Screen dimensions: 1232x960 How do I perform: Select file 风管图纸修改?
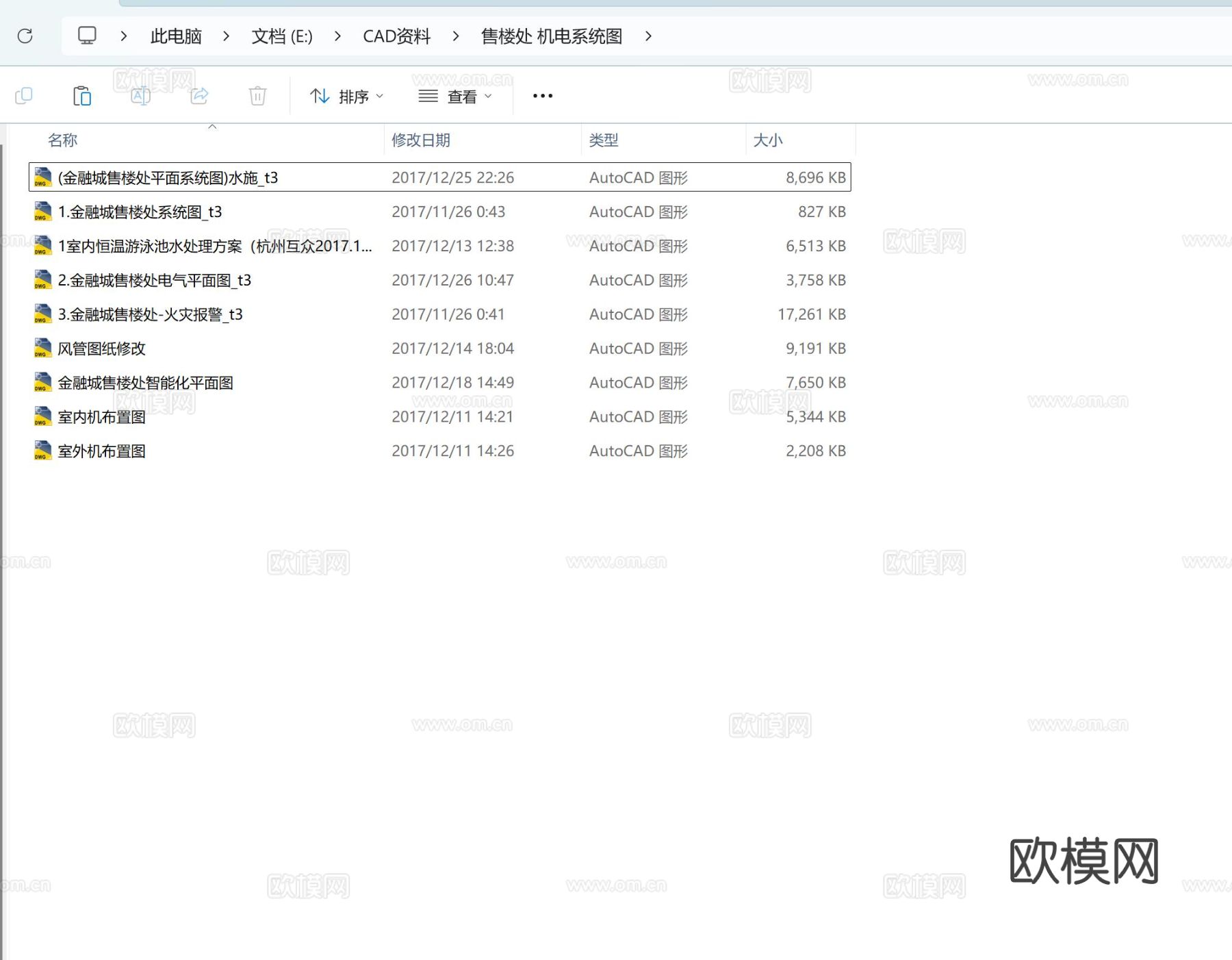pyautogui.click(x=101, y=349)
